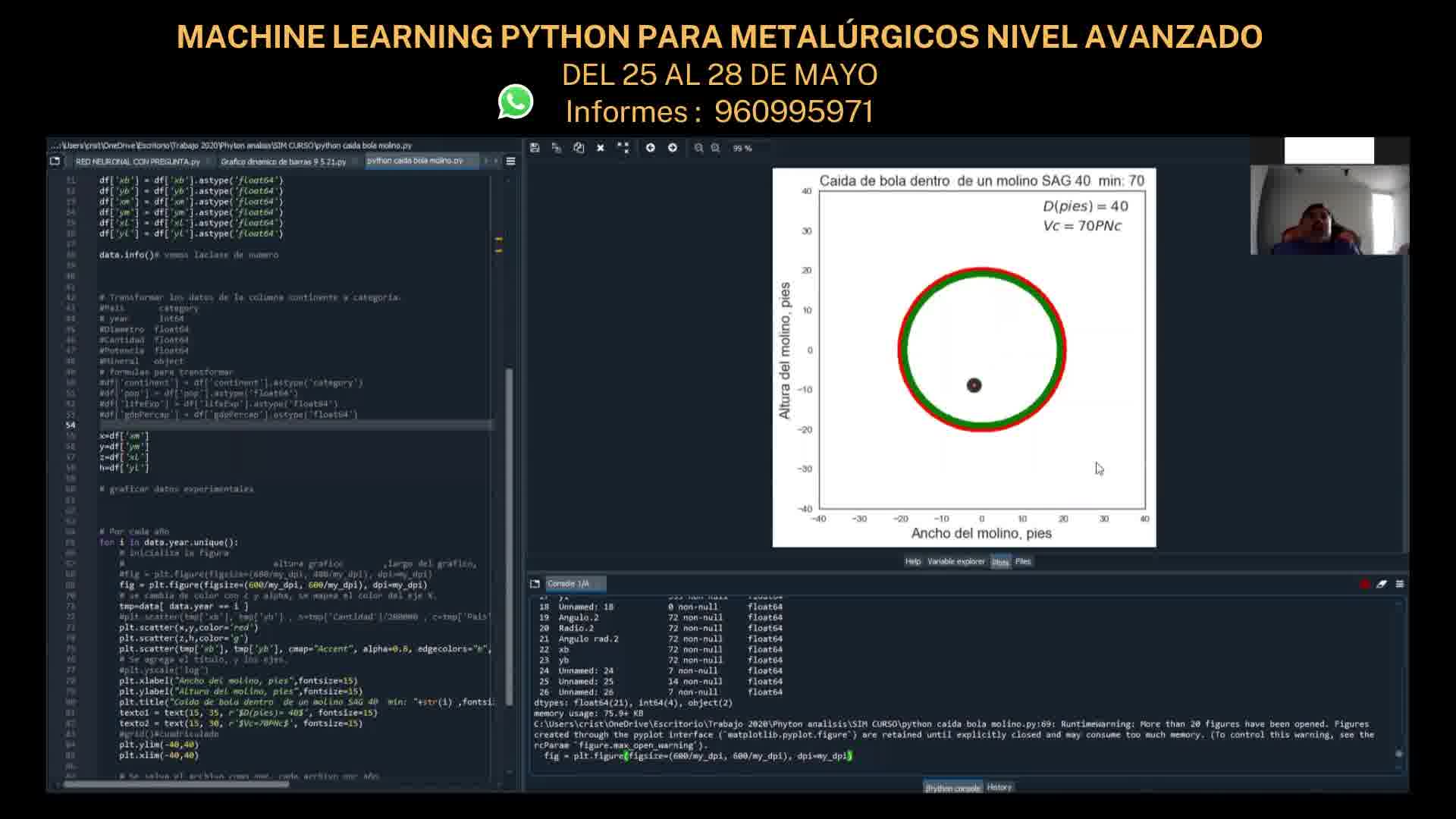Click the 99 % zoom level field
1456x819 pixels.
[743, 149]
